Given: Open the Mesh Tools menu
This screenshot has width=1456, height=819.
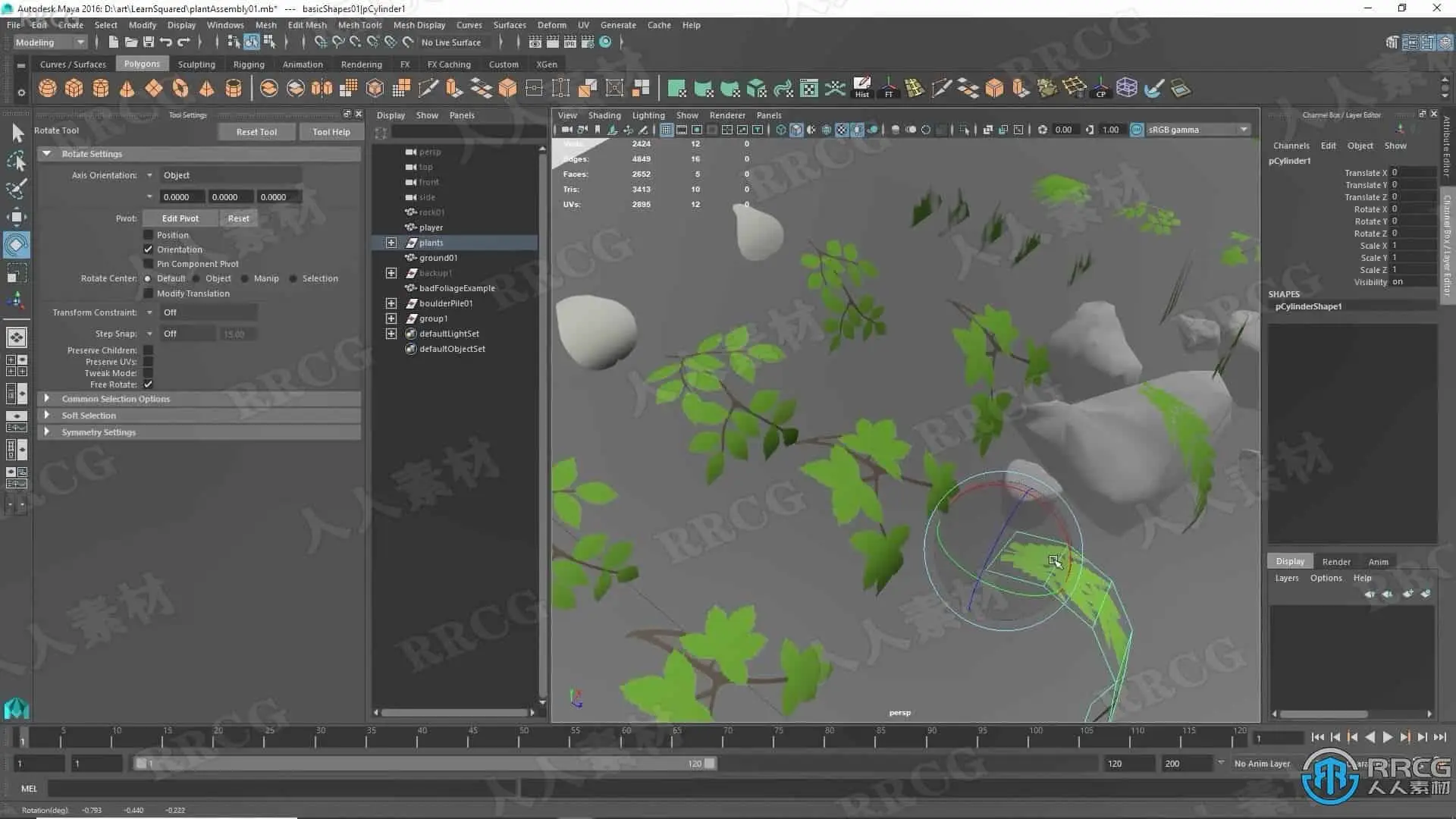Looking at the screenshot, I should [x=359, y=25].
